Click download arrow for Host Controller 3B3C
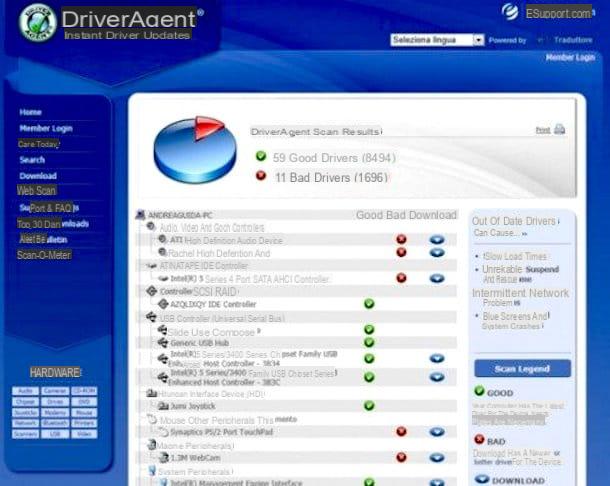This screenshot has height=486, width=610. coord(437,377)
